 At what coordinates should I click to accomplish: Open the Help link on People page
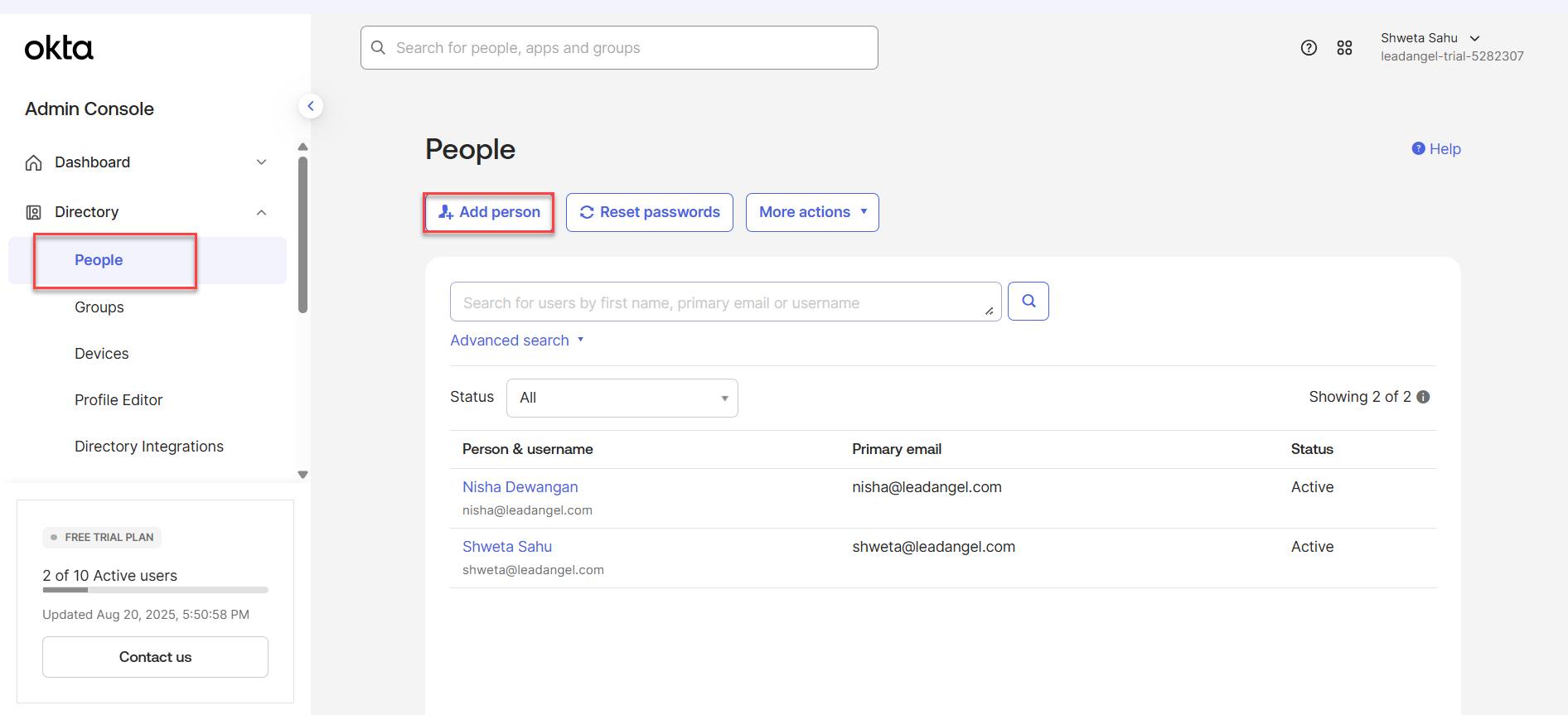click(x=1436, y=149)
